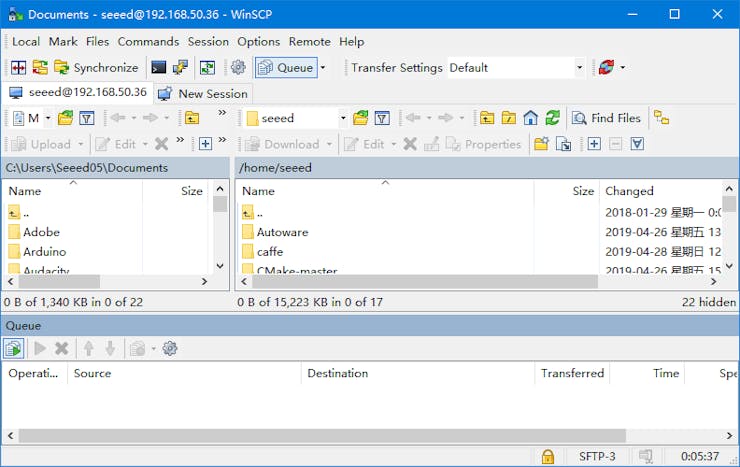Viewport: 740px width, 467px height.
Task: Click the Compare Directories toolbar icon
Action: [18, 68]
